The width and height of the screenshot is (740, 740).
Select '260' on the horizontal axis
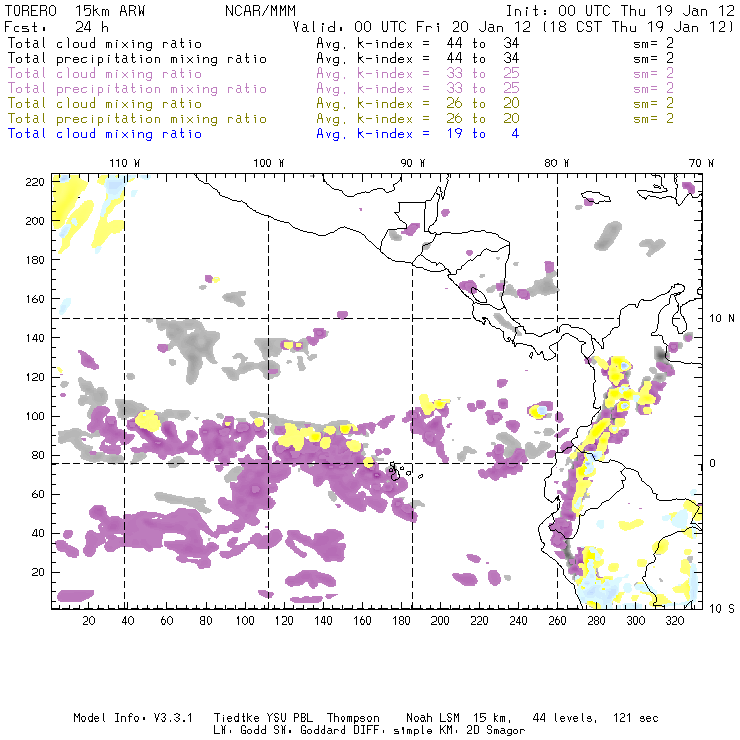point(557,621)
